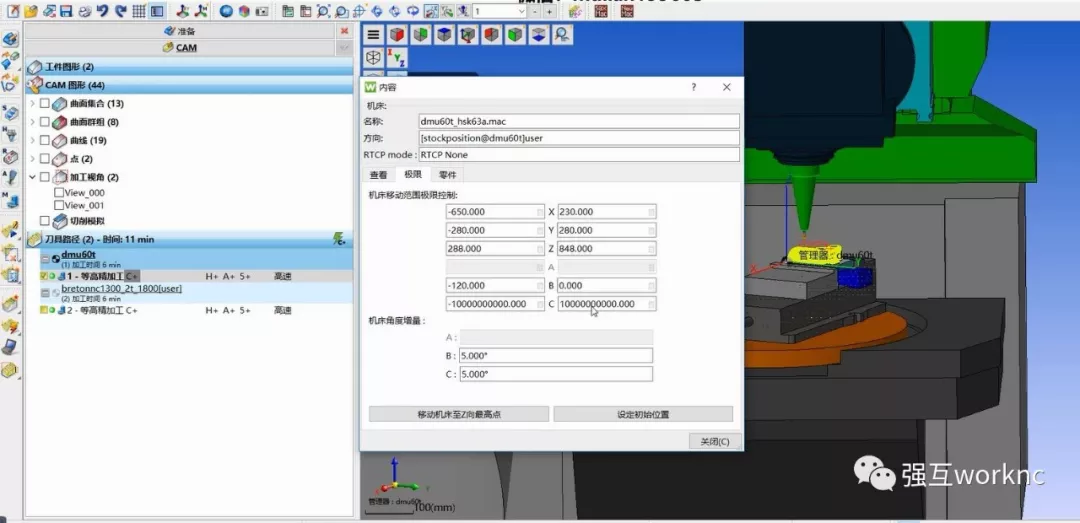Screen dimensions: 1080x523
Task: Select toolpath 2 - 等高精加工 row
Action: tap(196, 310)
